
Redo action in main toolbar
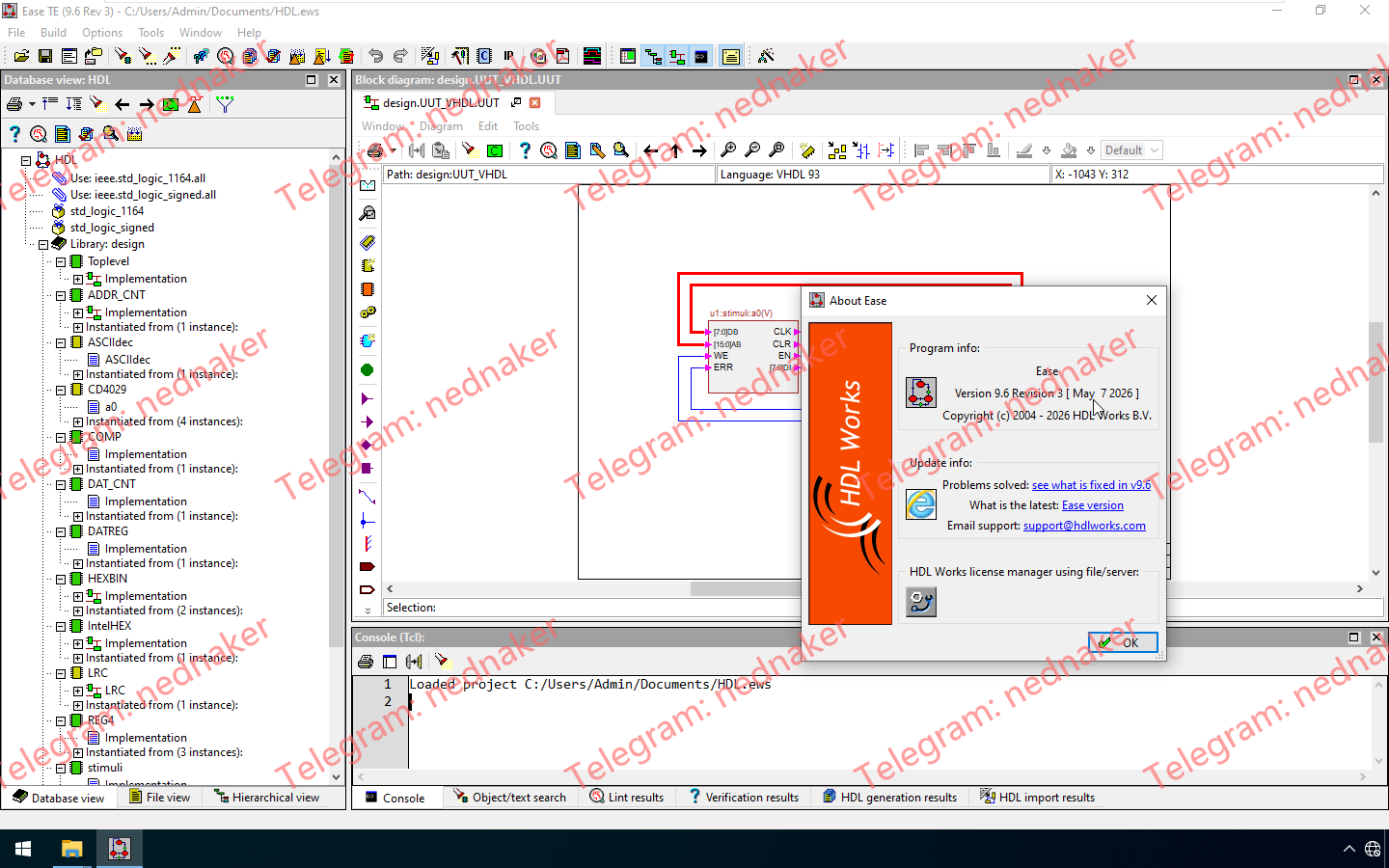click(x=400, y=56)
